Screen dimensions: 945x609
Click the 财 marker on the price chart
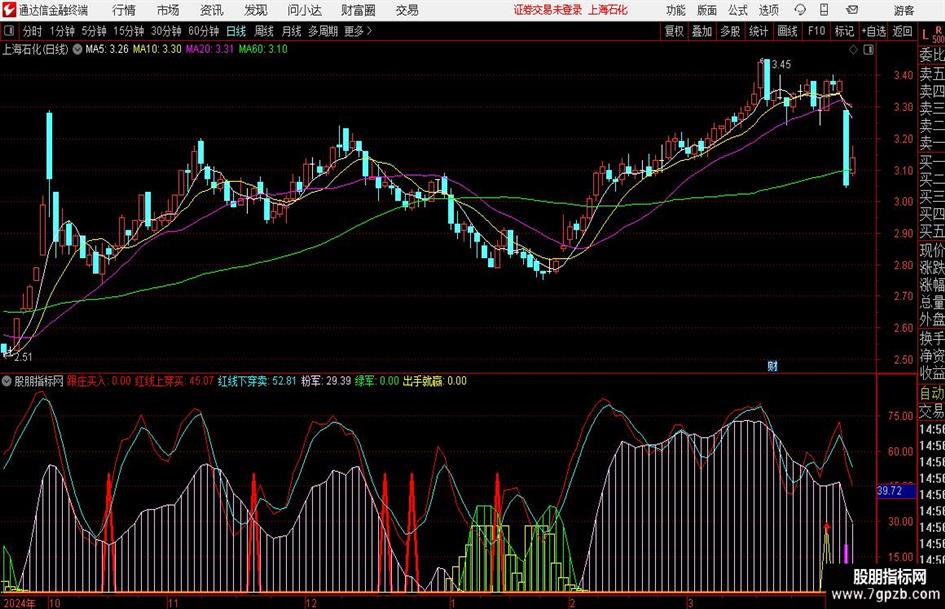(772, 365)
